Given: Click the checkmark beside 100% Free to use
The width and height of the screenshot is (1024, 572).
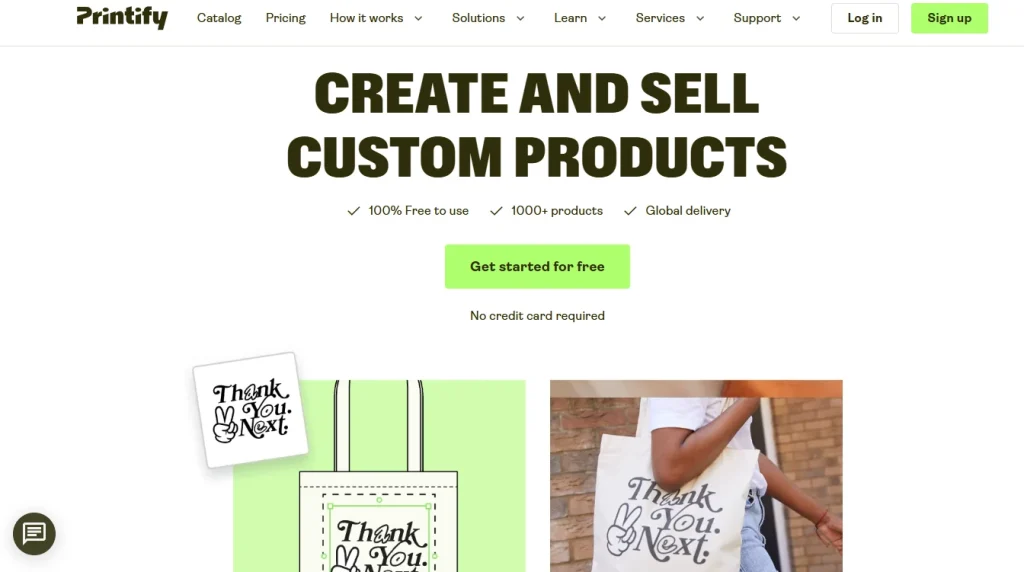Looking at the screenshot, I should pyautogui.click(x=353, y=211).
